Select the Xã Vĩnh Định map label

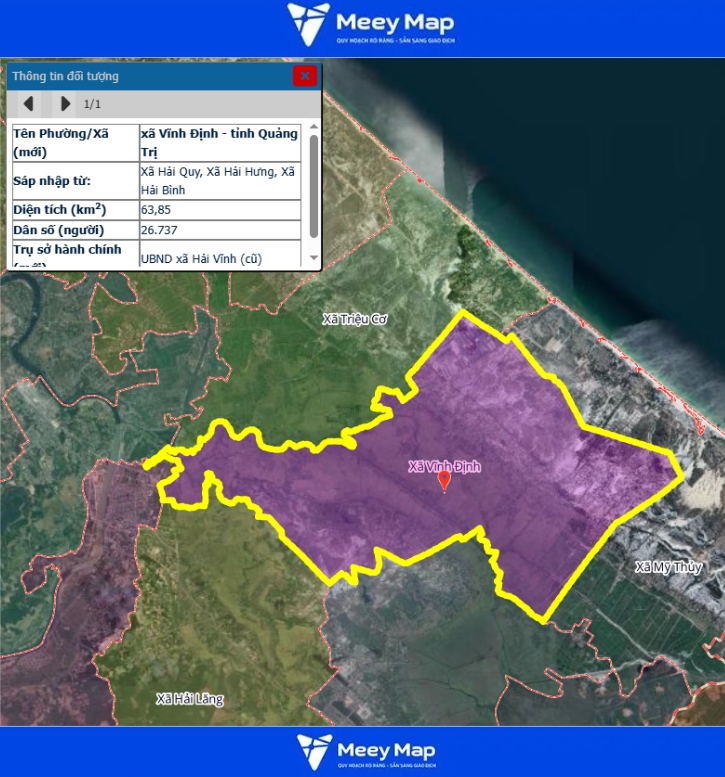click(445, 466)
